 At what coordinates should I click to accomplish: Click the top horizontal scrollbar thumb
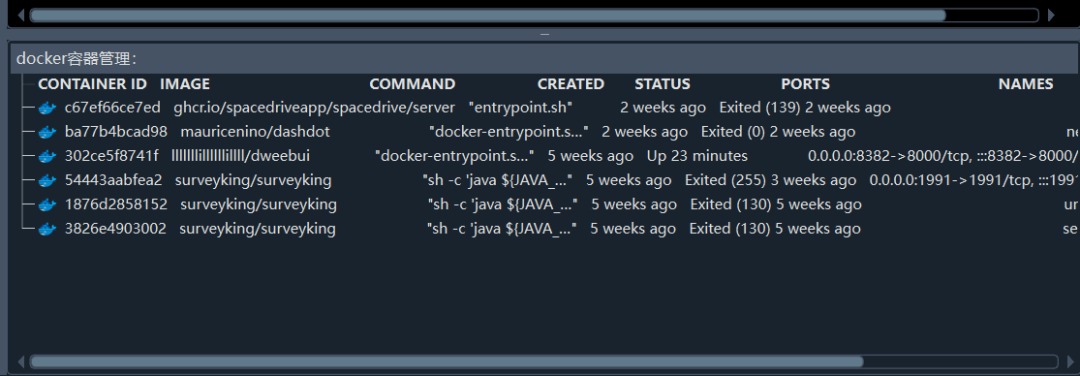tap(488, 15)
